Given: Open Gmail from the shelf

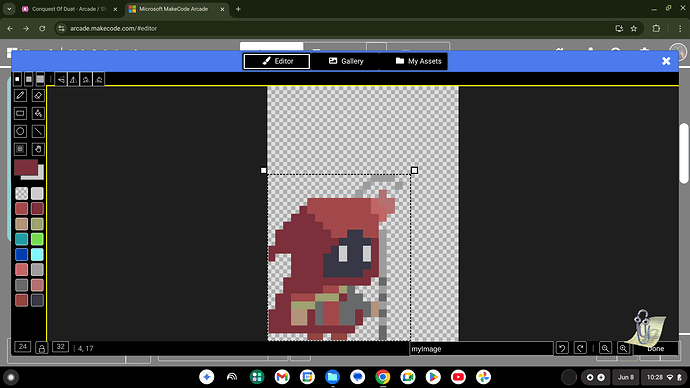Looking at the screenshot, I should (x=282, y=377).
